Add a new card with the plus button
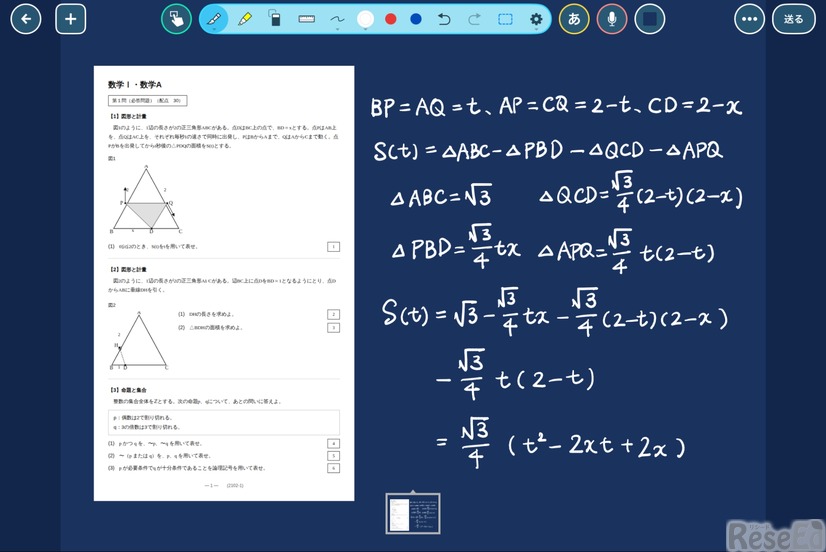The width and height of the screenshot is (826, 552). coord(71,19)
